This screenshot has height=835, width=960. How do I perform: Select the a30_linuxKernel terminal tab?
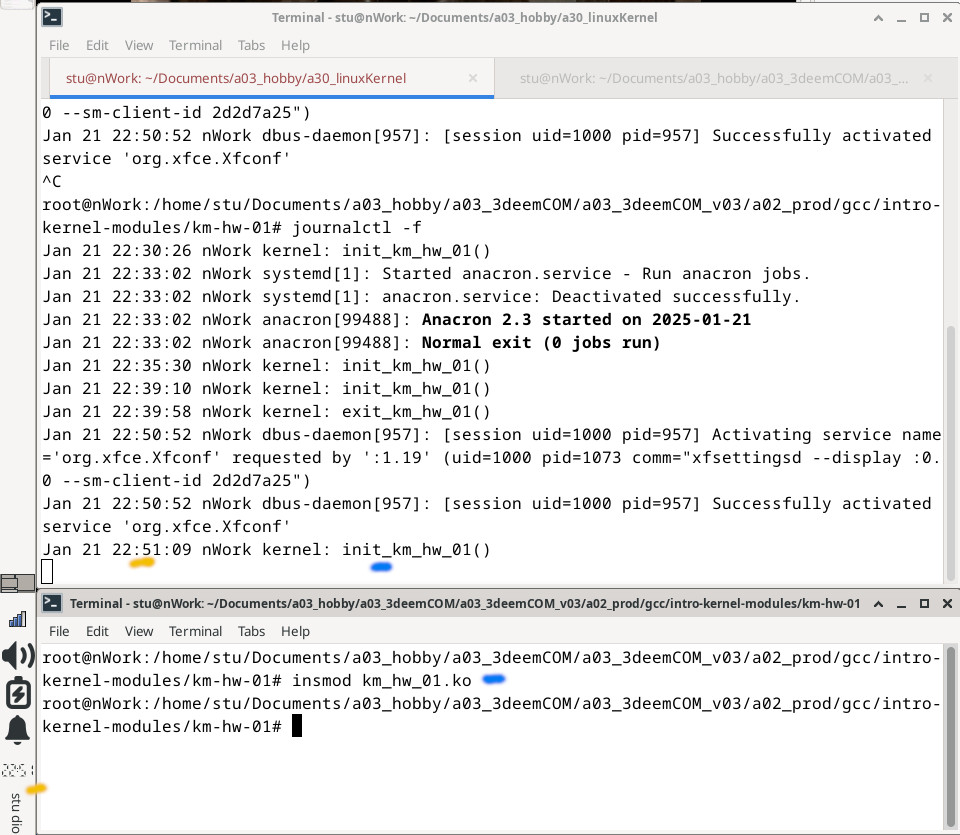235,78
